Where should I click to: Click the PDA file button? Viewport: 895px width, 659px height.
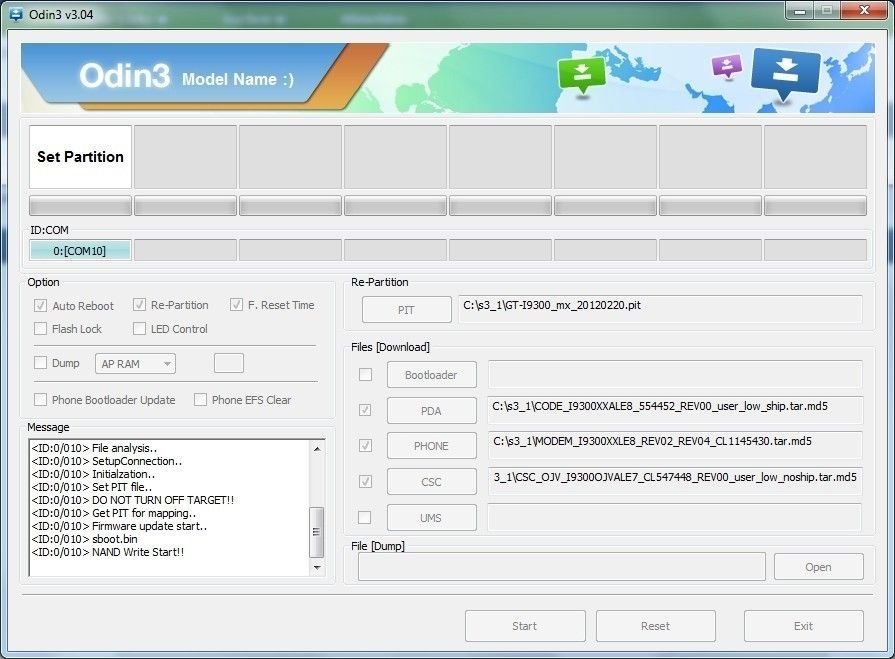pos(432,411)
